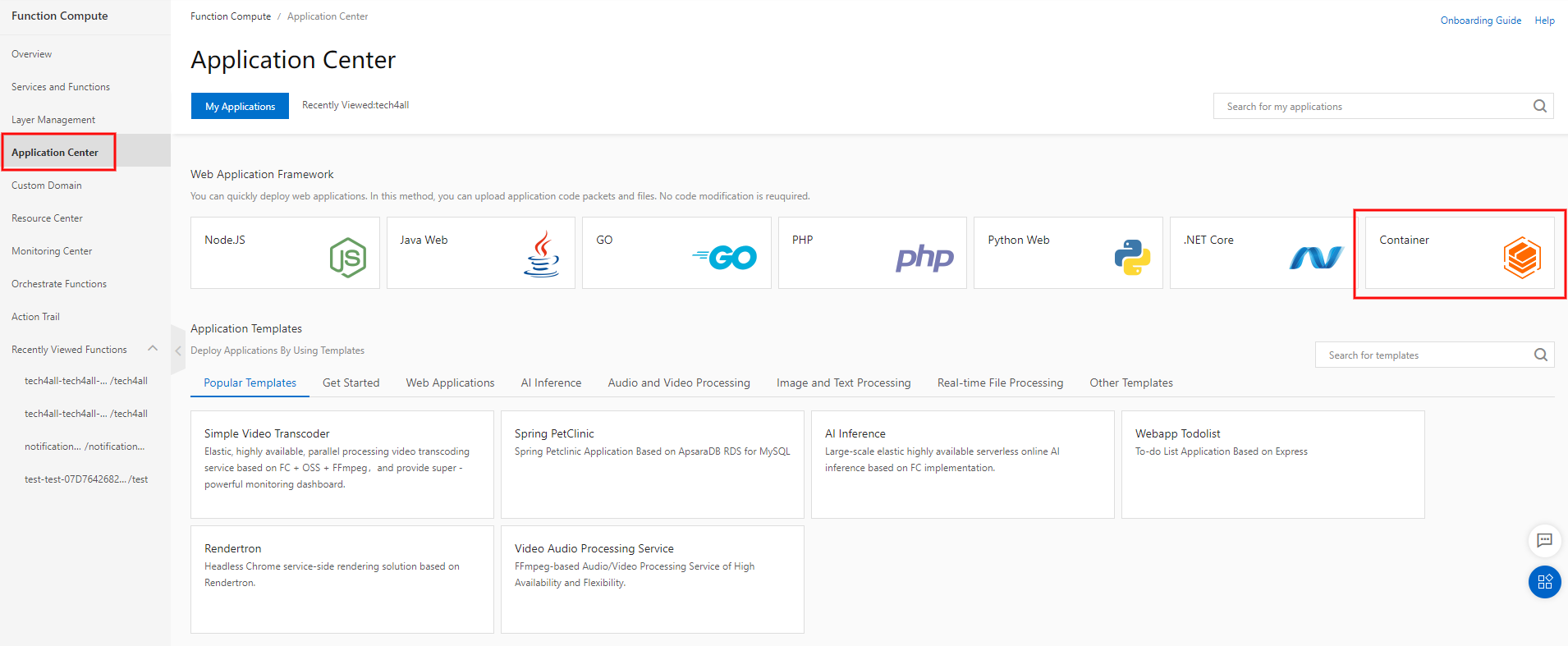
Task: Open the AI Inference tab
Action: click(x=551, y=383)
